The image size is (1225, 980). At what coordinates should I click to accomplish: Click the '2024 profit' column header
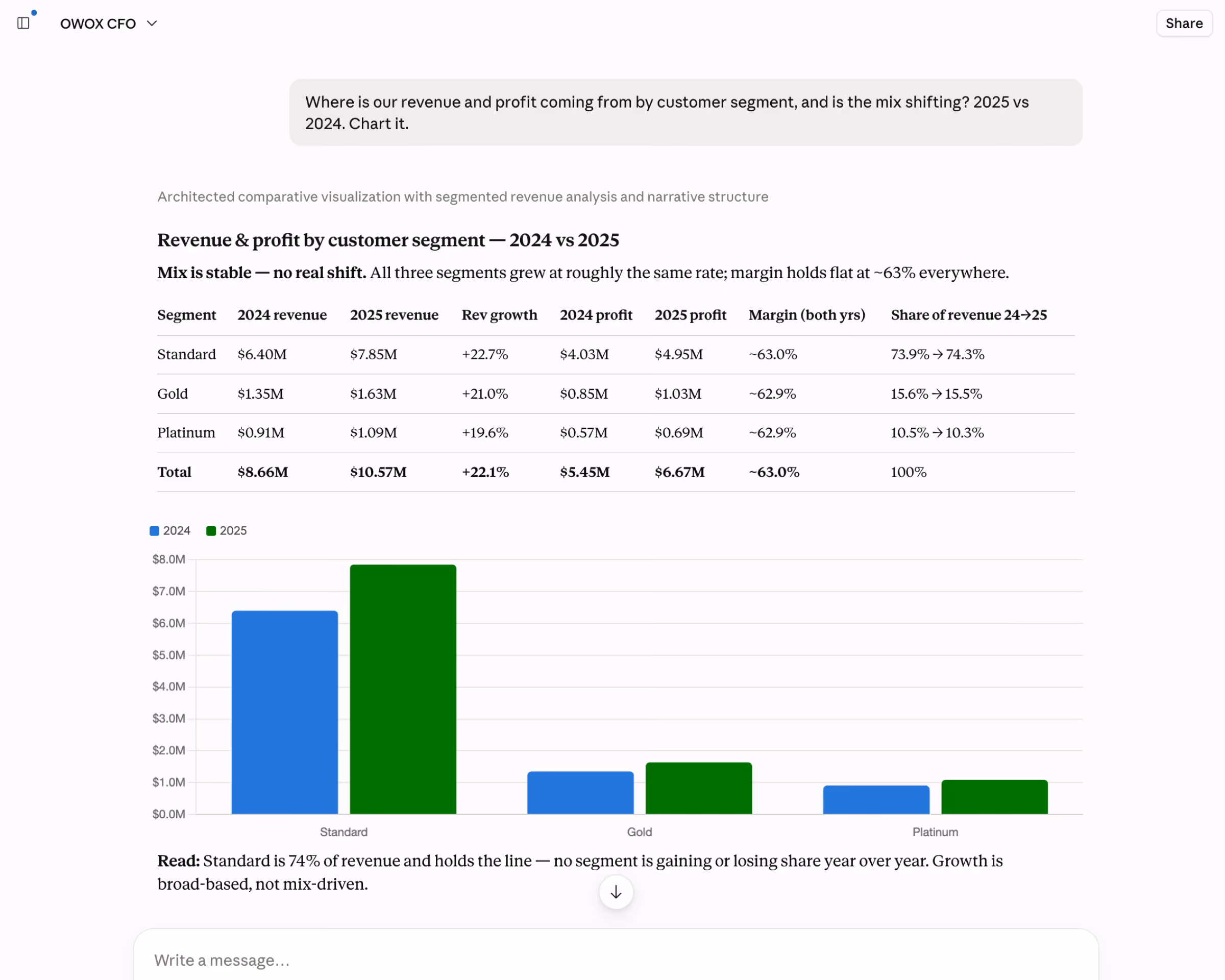[596, 315]
